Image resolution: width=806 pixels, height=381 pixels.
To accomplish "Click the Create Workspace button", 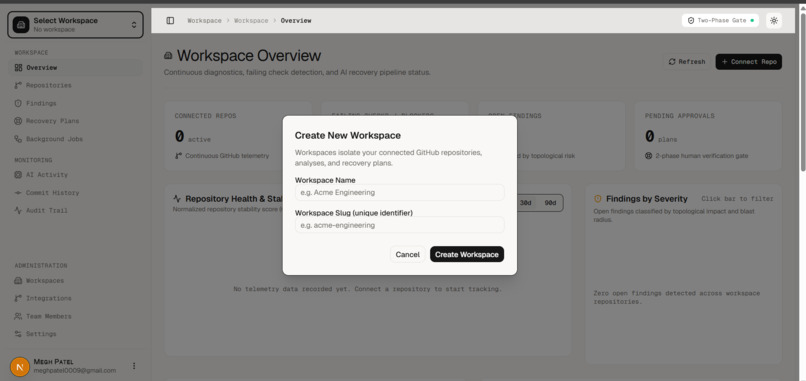I will (467, 255).
